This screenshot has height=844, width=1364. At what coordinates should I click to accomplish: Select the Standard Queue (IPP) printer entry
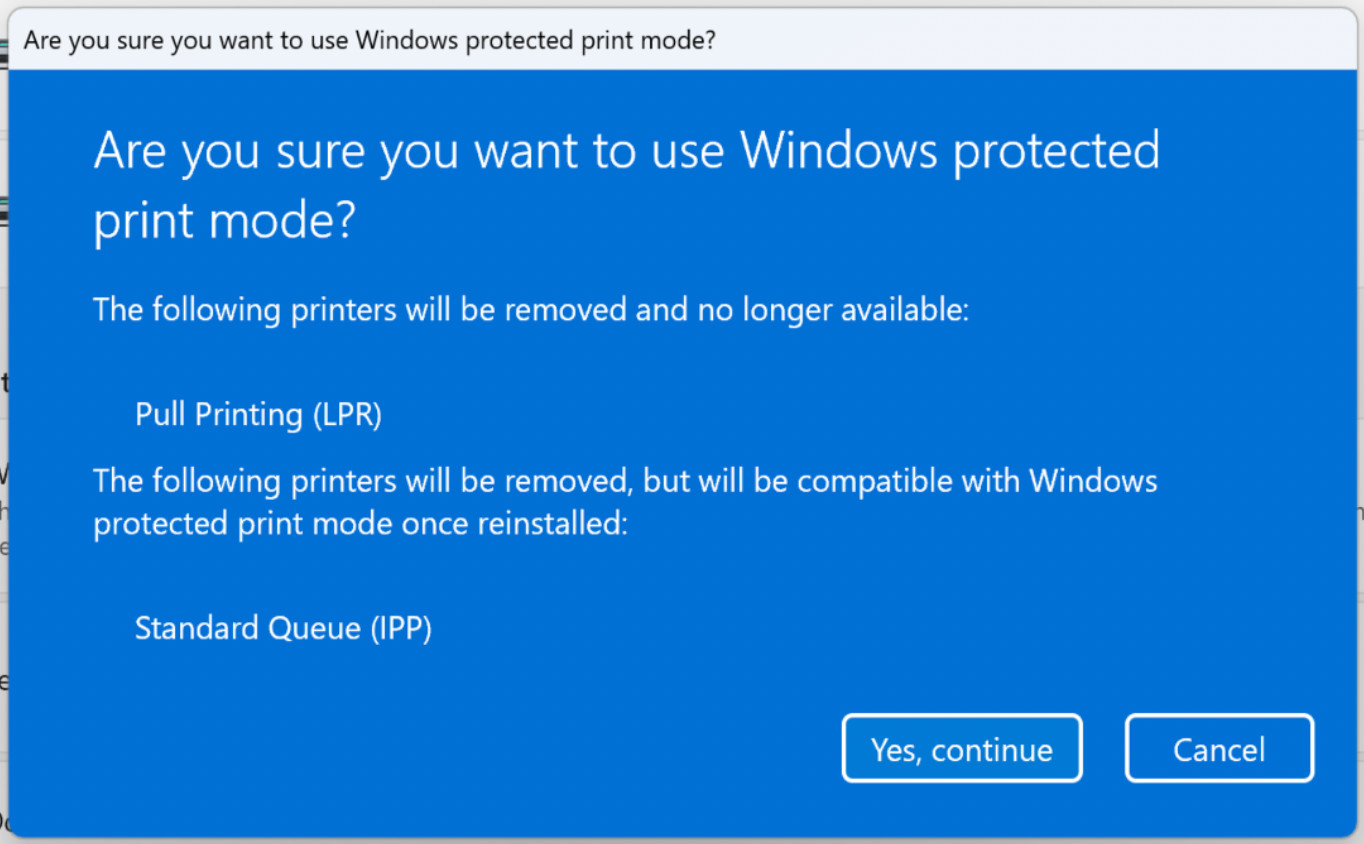(283, 628)
